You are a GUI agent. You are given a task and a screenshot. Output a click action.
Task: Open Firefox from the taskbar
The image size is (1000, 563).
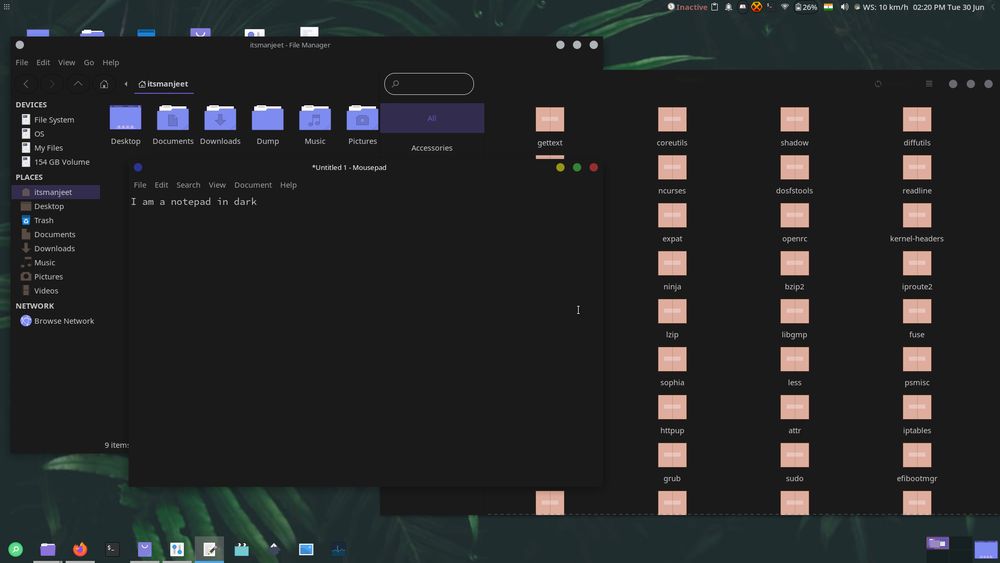coord(80,549)
